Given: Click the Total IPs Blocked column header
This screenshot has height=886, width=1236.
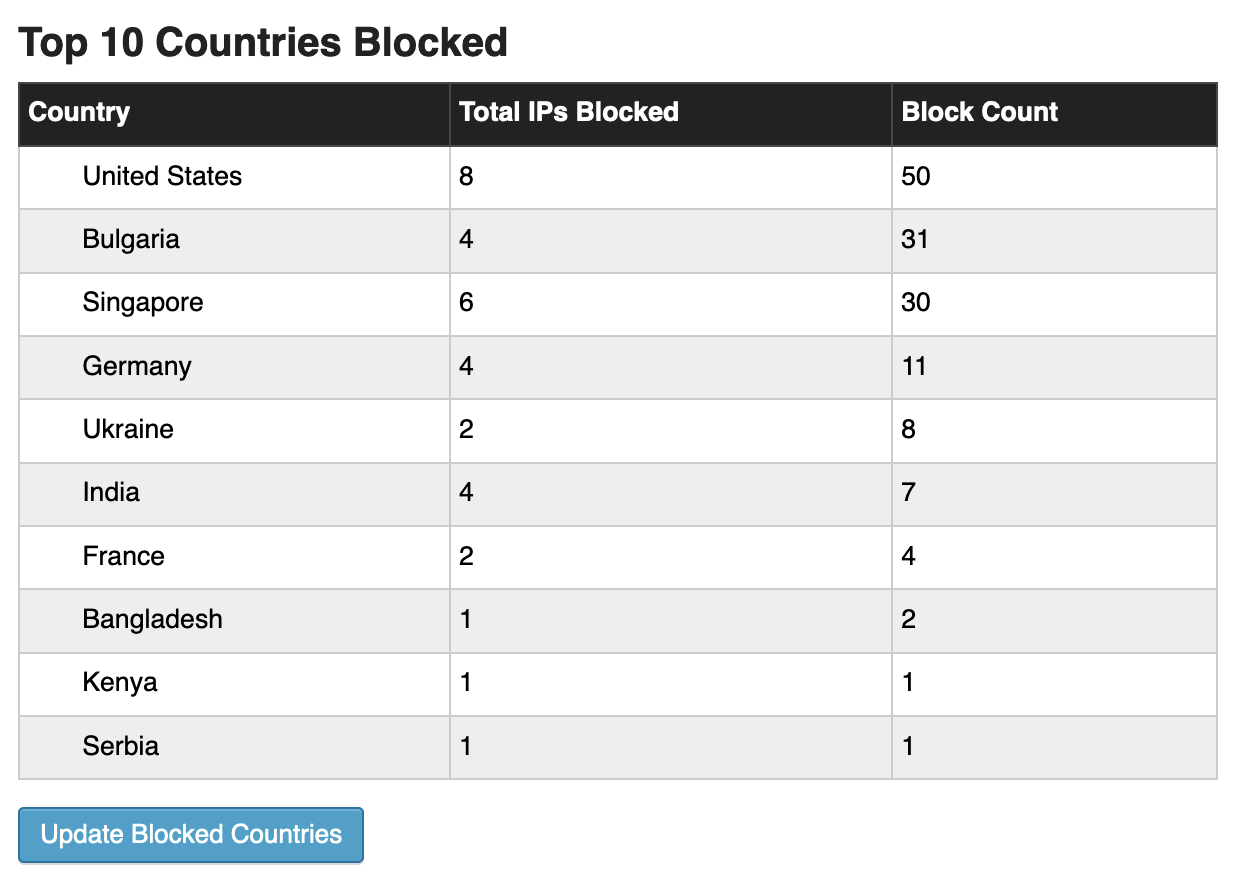Looking at the screenshot, I should 569,112.
